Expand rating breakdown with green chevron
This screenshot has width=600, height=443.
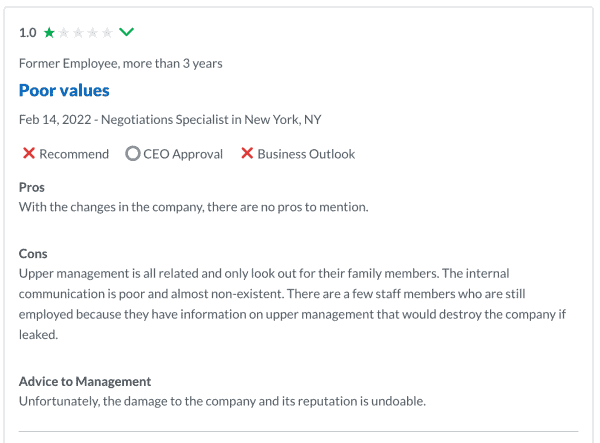click(126, 32)
